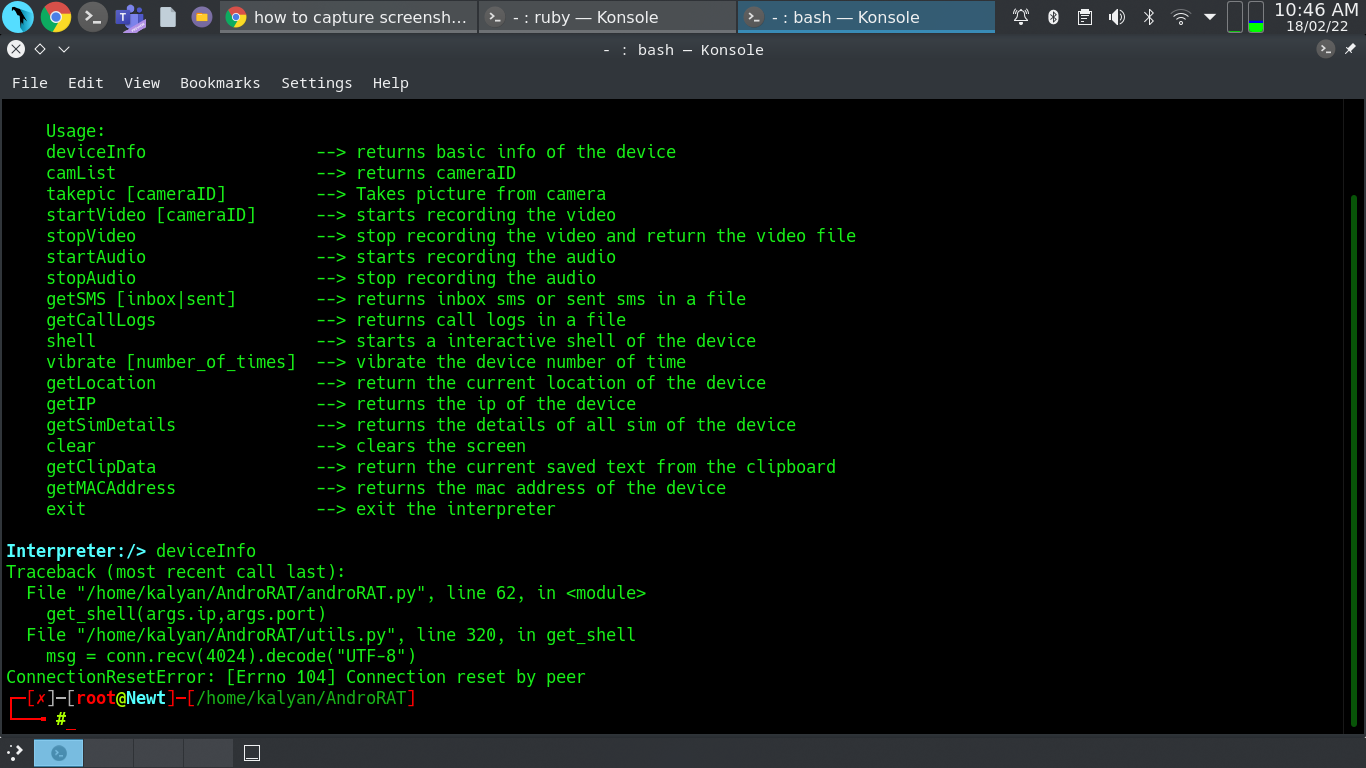The image size is (1366, 768).
Task: Close the Konsole window
Action: click(15, 49)
